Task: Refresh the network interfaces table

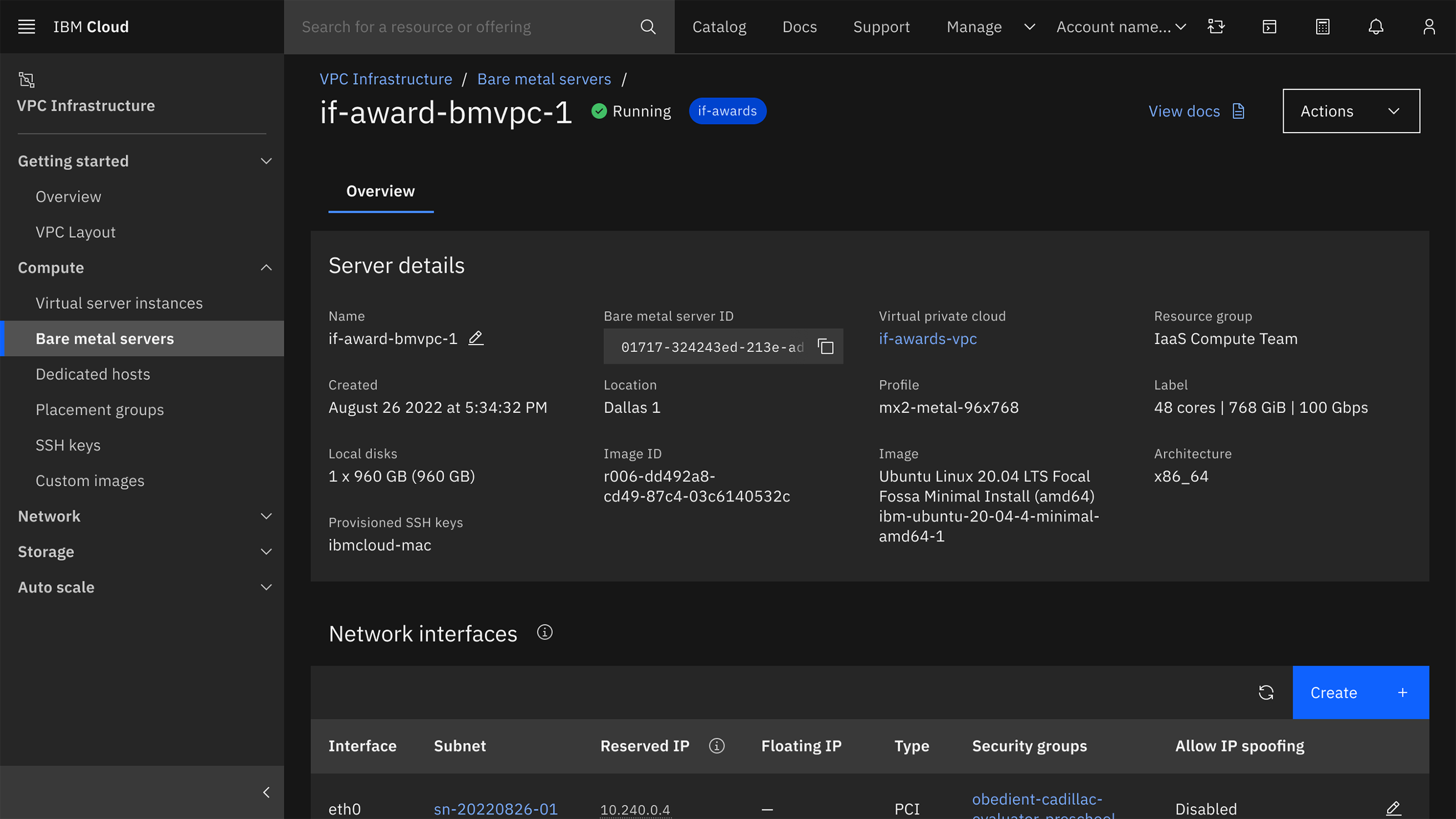Action: coord(1266,693)
